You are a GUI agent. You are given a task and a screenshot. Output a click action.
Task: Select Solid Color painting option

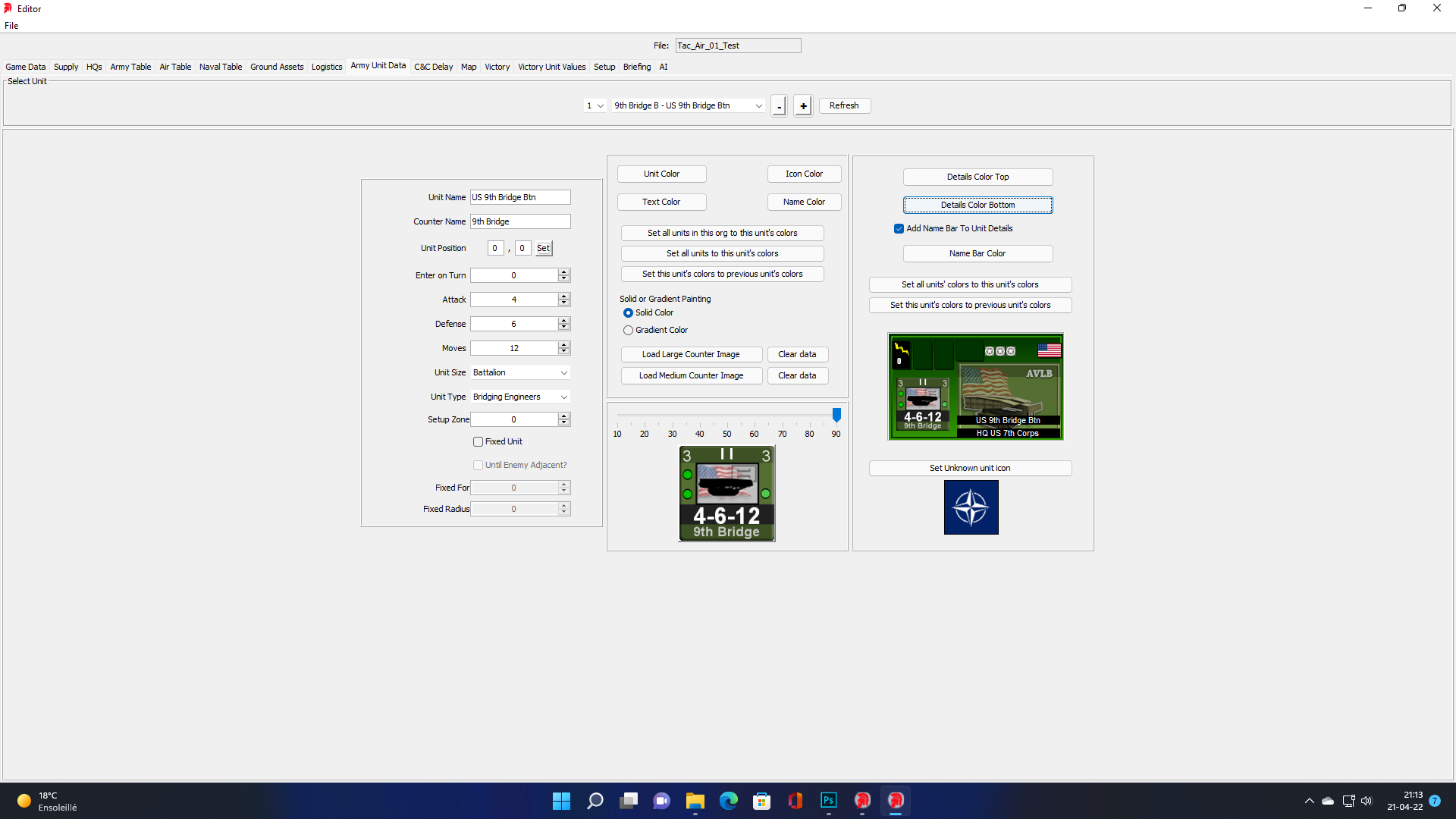pyautogui.click(x=628, y=312)
